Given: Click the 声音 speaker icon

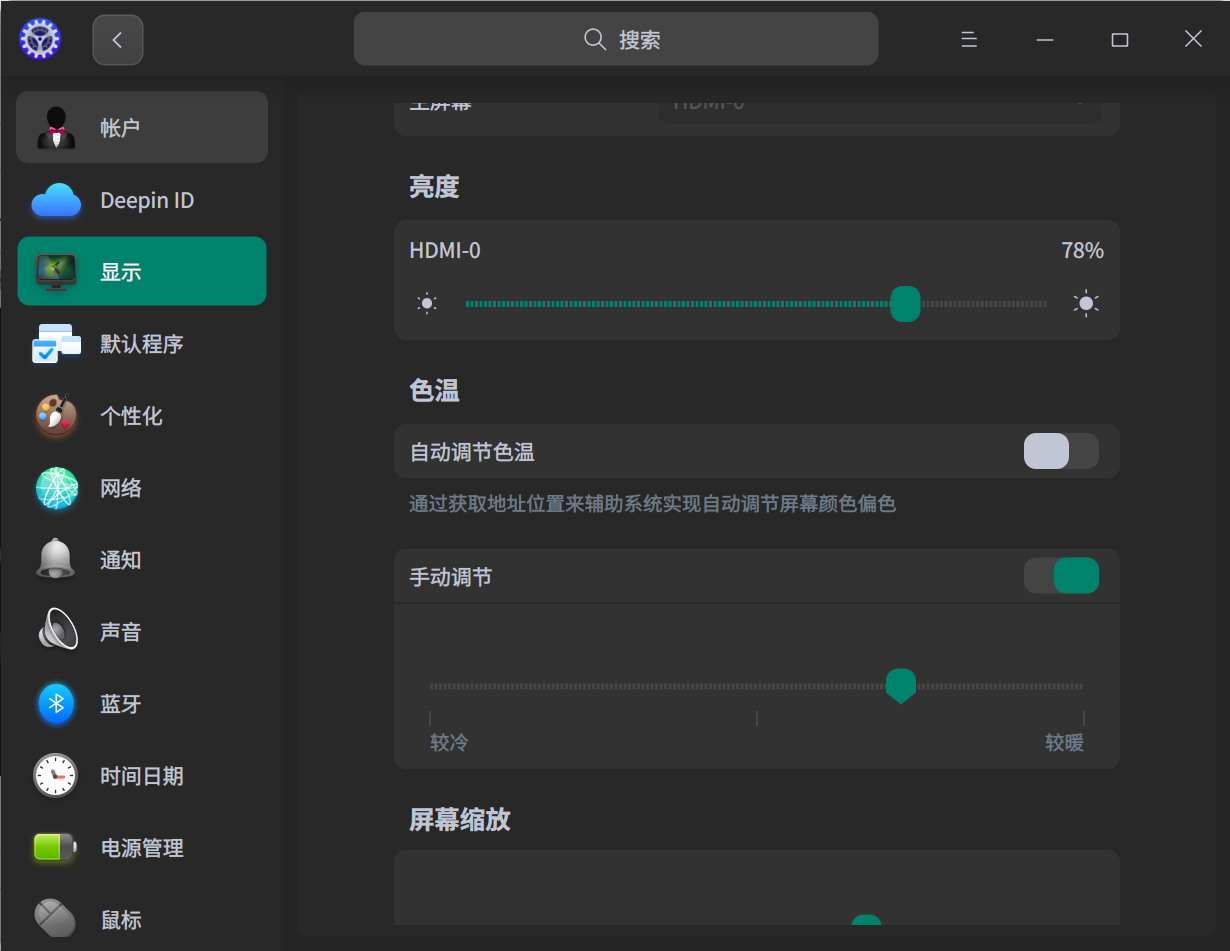Looking at the screenshot, I should tap(56, 631).
